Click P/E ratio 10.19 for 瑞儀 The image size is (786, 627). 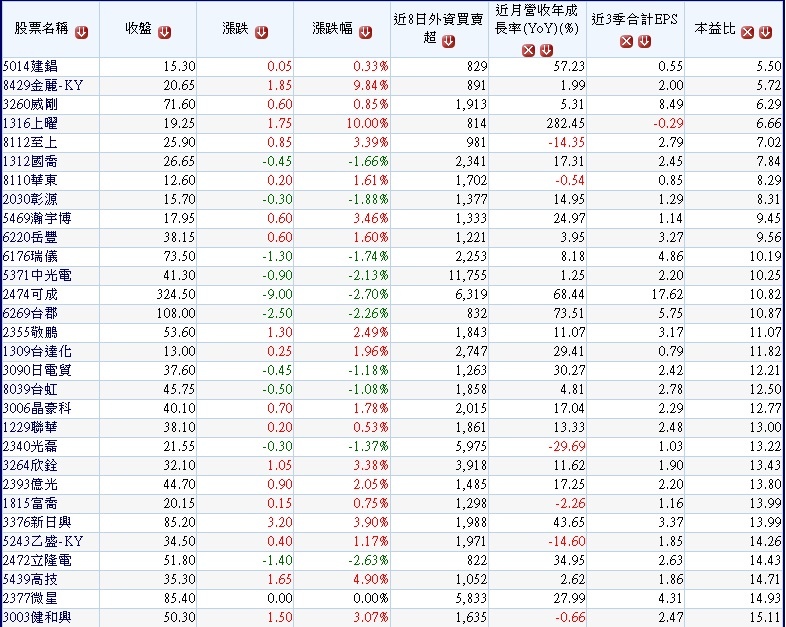765,257
